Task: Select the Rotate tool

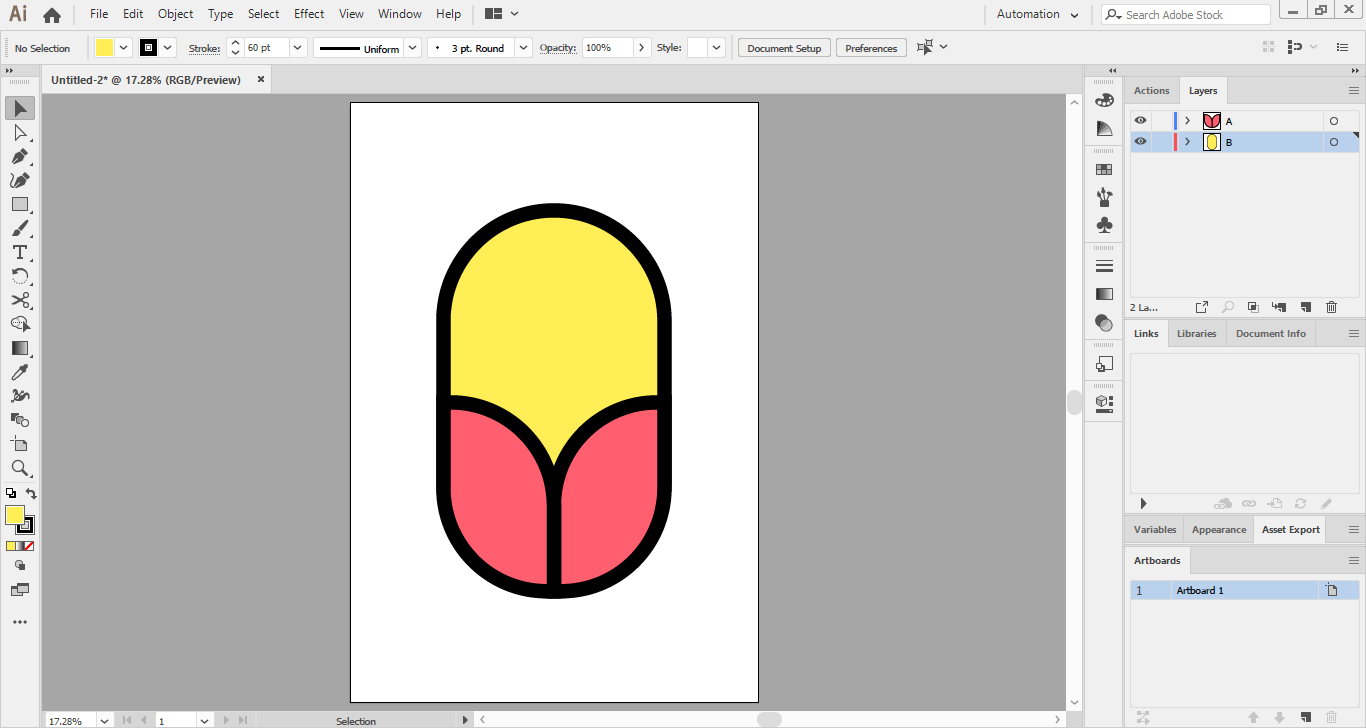Action: point(20,276)
